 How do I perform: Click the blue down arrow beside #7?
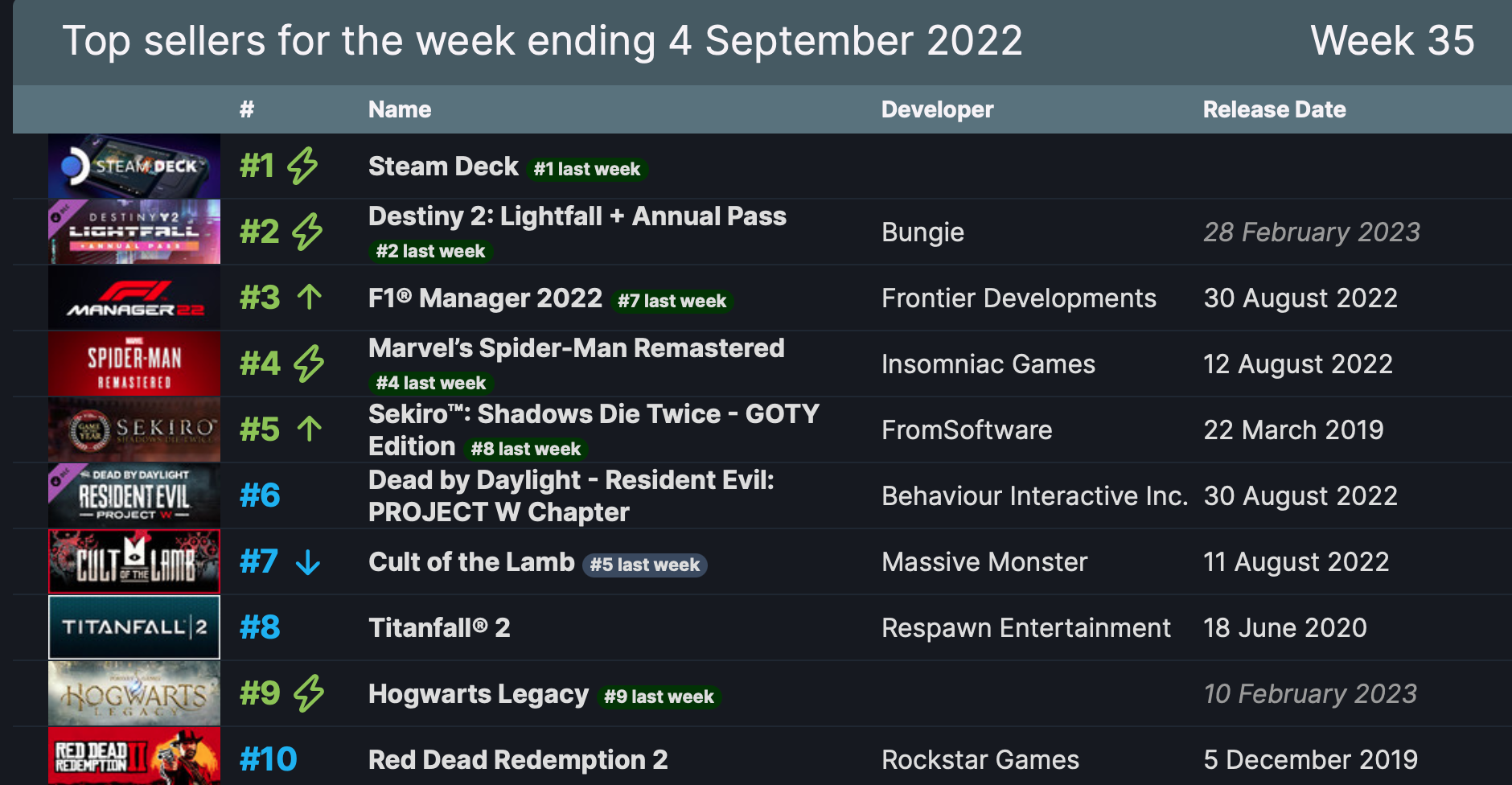tap(307, 561)
